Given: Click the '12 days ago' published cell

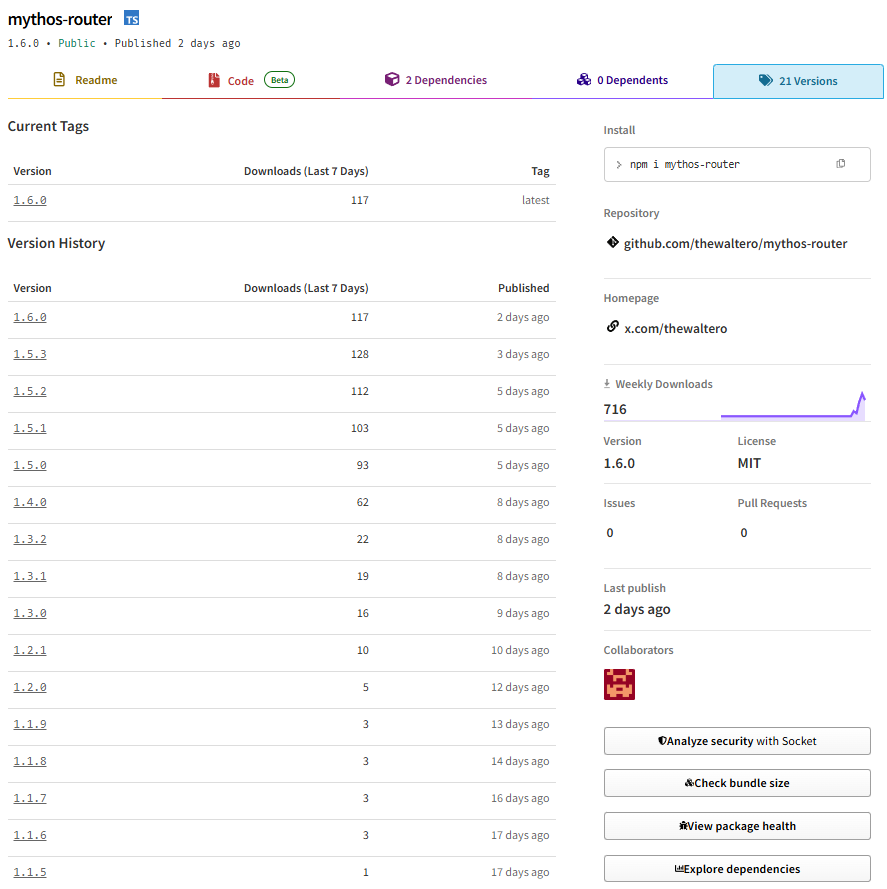Looking at the screenshot, I should (x=520, y=687).
